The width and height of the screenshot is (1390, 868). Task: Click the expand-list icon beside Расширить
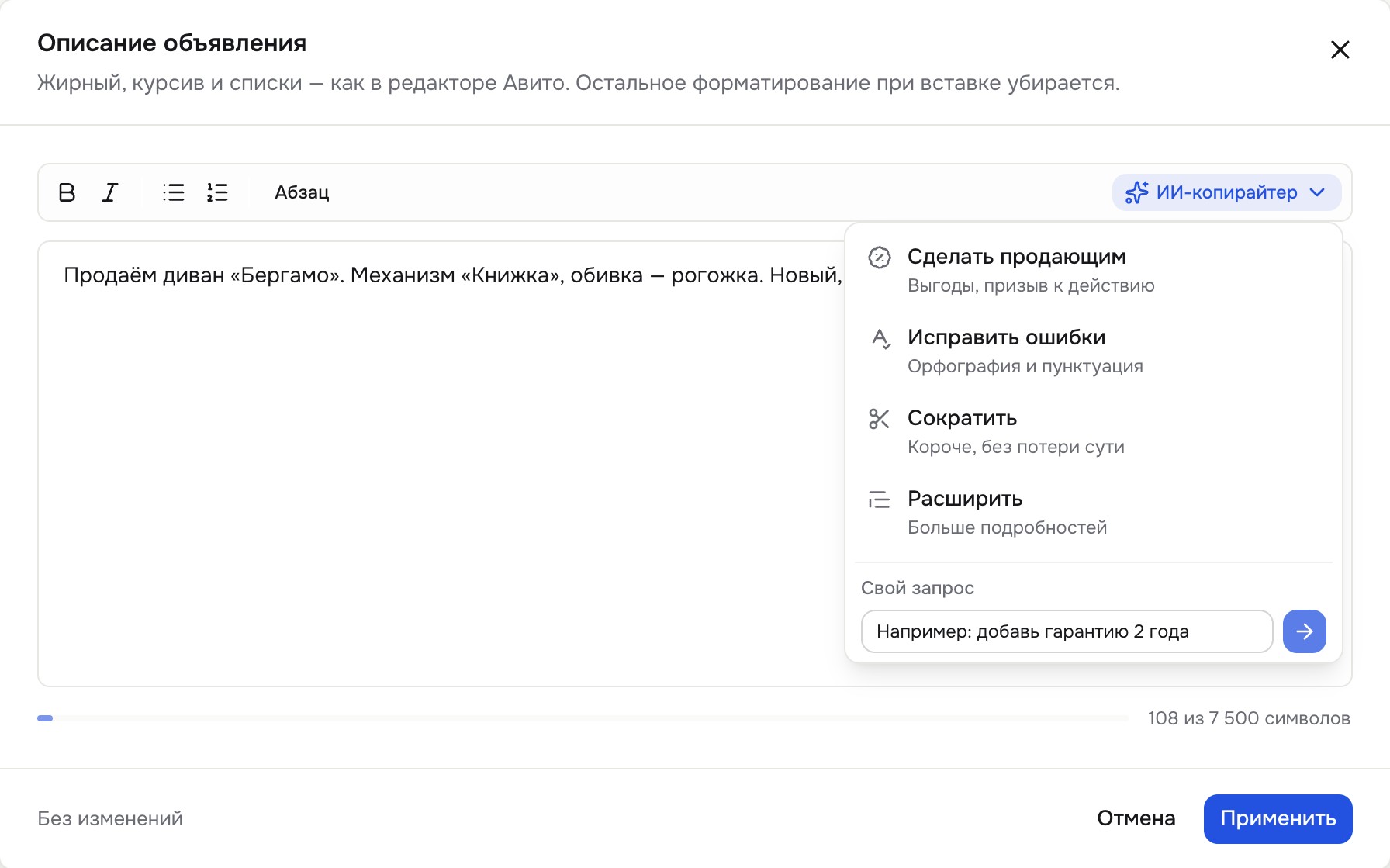point(879,500)
